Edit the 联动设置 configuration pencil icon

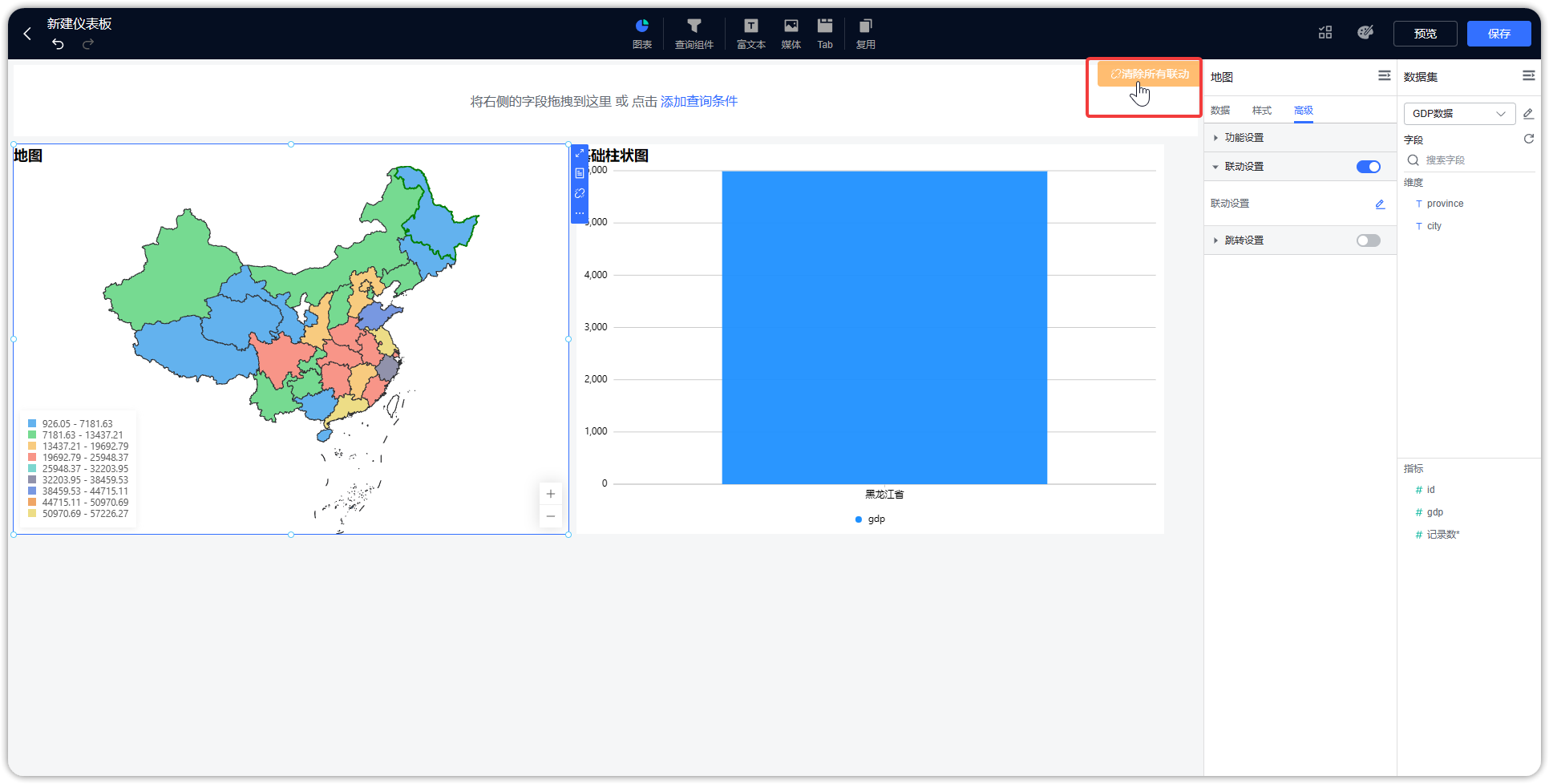pos(1380,204)
